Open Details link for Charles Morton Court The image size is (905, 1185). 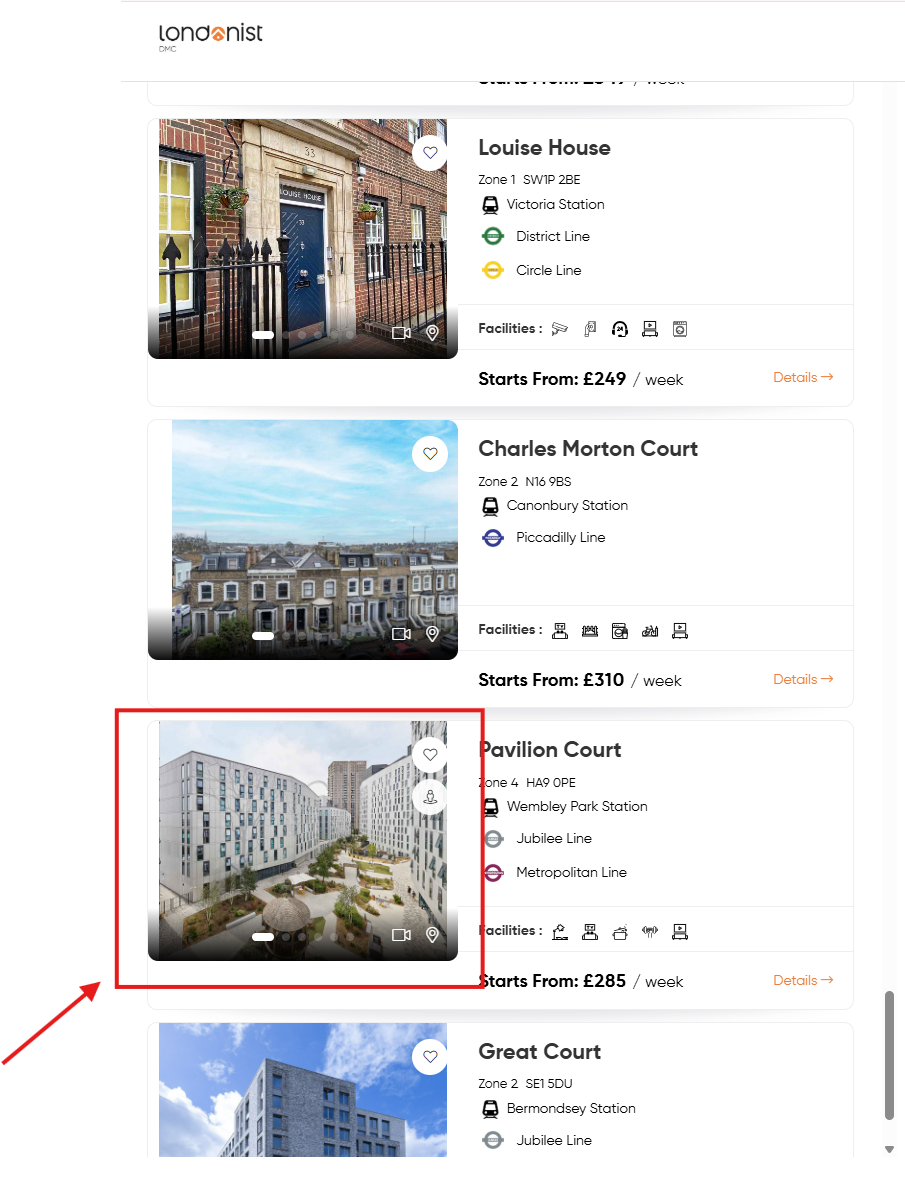tap(803, 679)
